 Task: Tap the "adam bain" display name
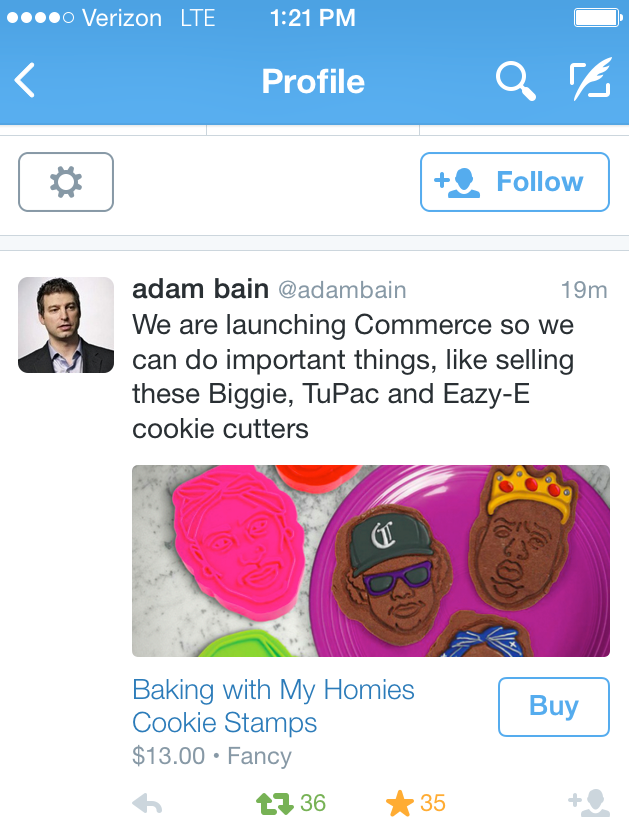[x=200, y=290]
